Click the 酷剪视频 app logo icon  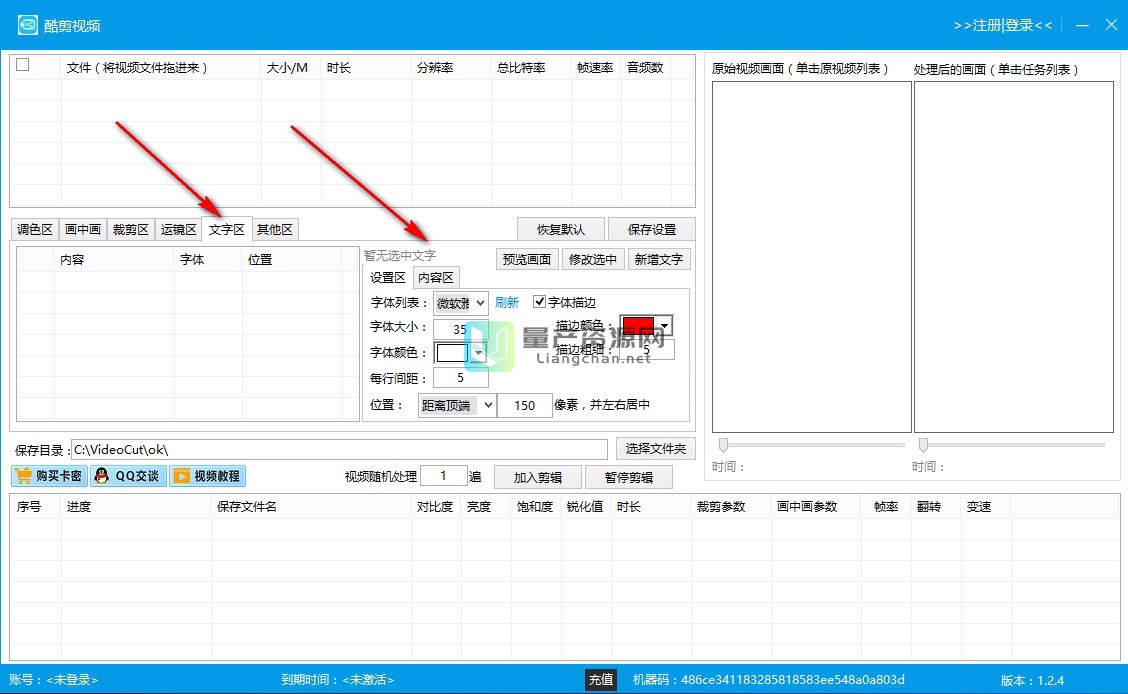click(x=27, y=25)
